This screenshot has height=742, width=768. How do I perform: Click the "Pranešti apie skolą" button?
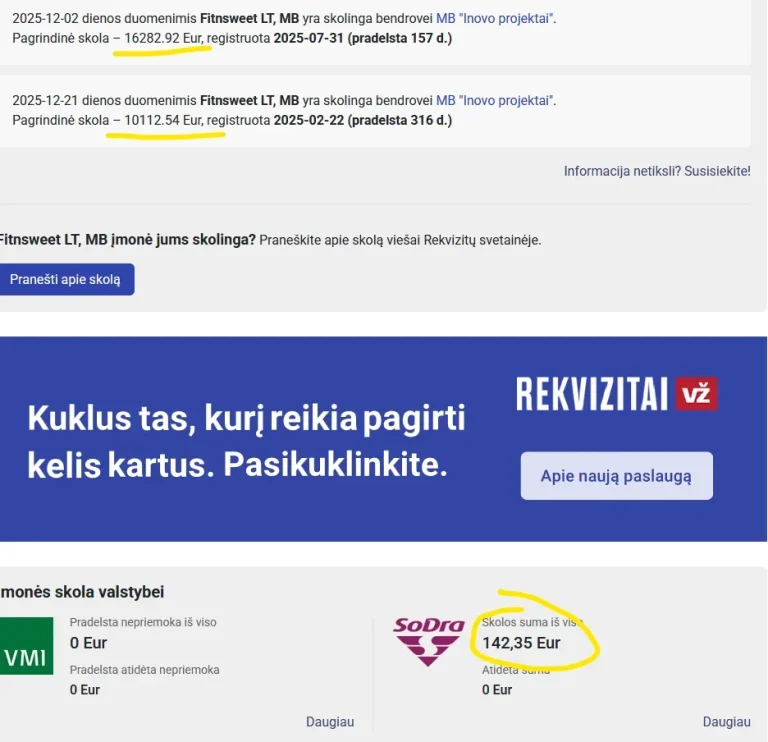point(66,279)
